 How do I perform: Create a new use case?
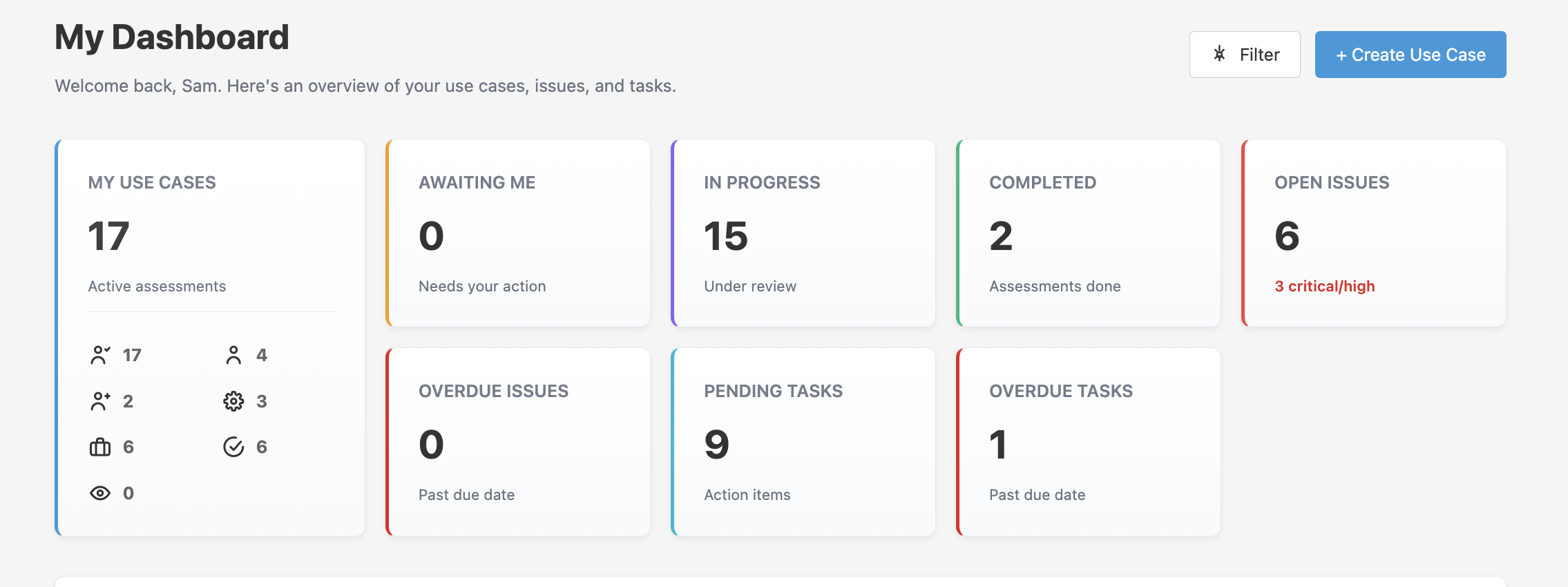1411,55
